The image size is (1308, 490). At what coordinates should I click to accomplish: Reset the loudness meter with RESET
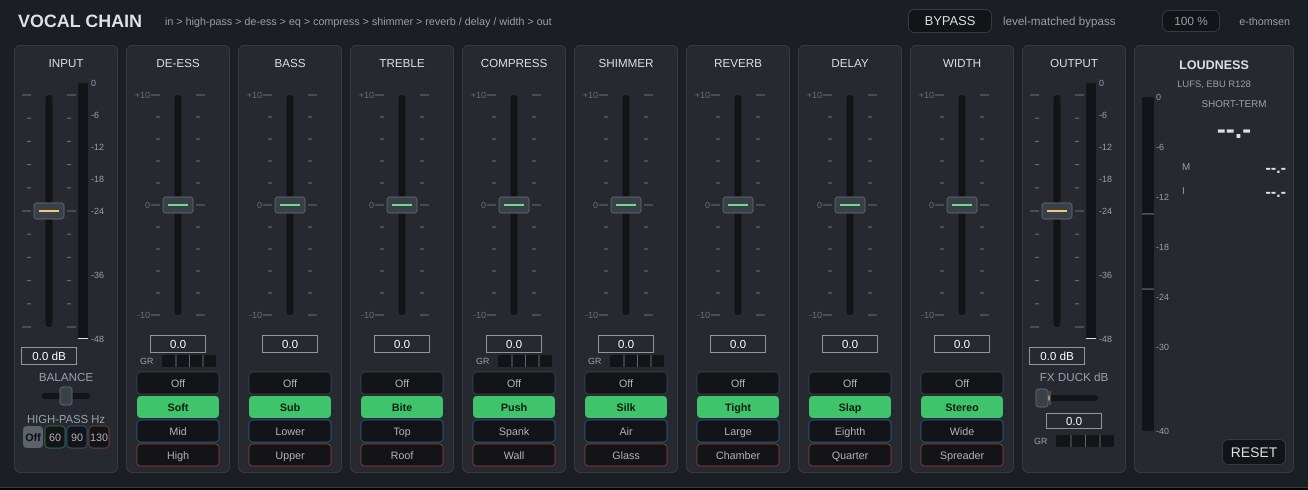pyautogui.click(x=1253, y=452)
